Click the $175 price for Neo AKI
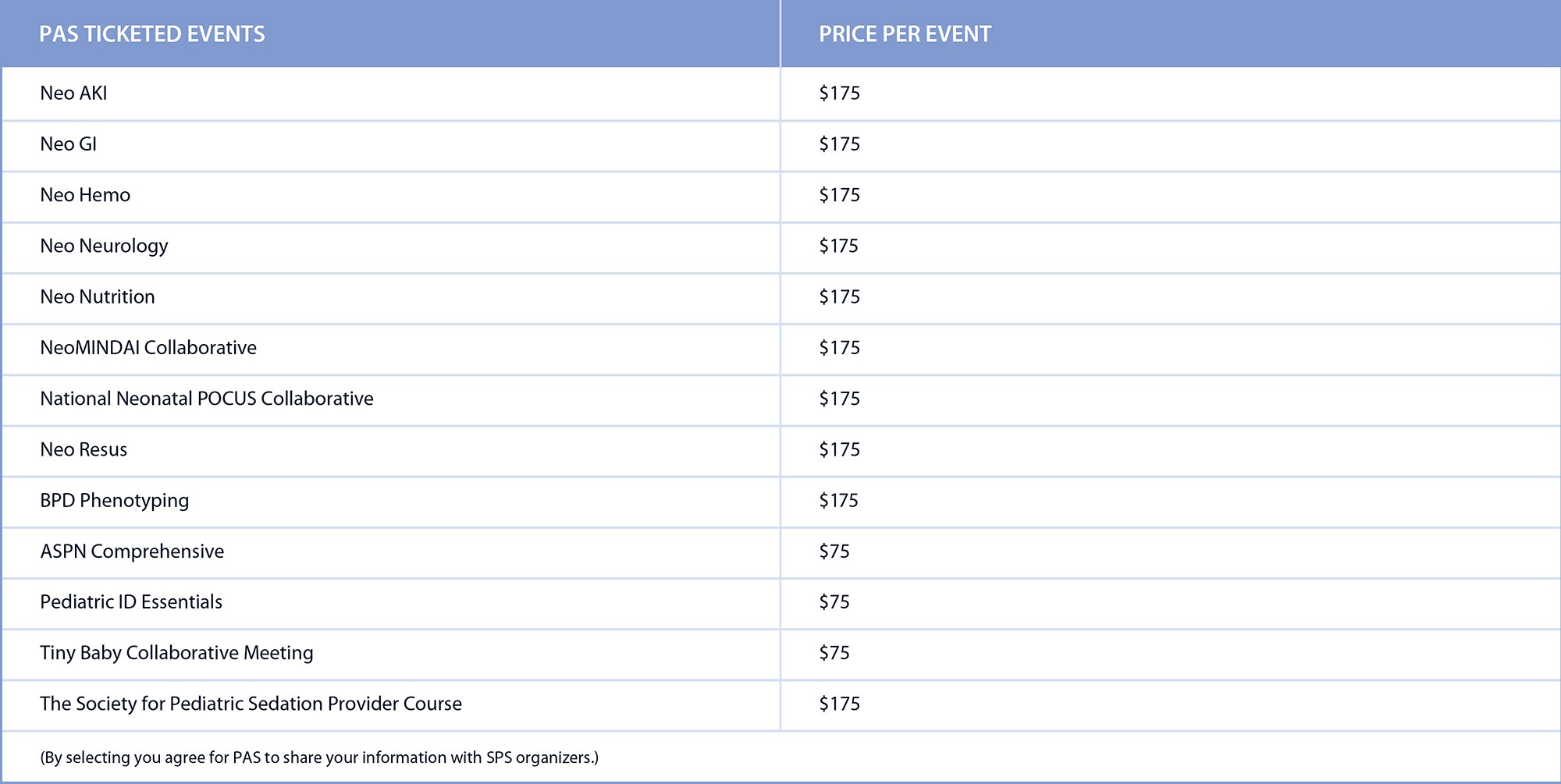This screenshot has height=784, width=1561. click(839, 94)
